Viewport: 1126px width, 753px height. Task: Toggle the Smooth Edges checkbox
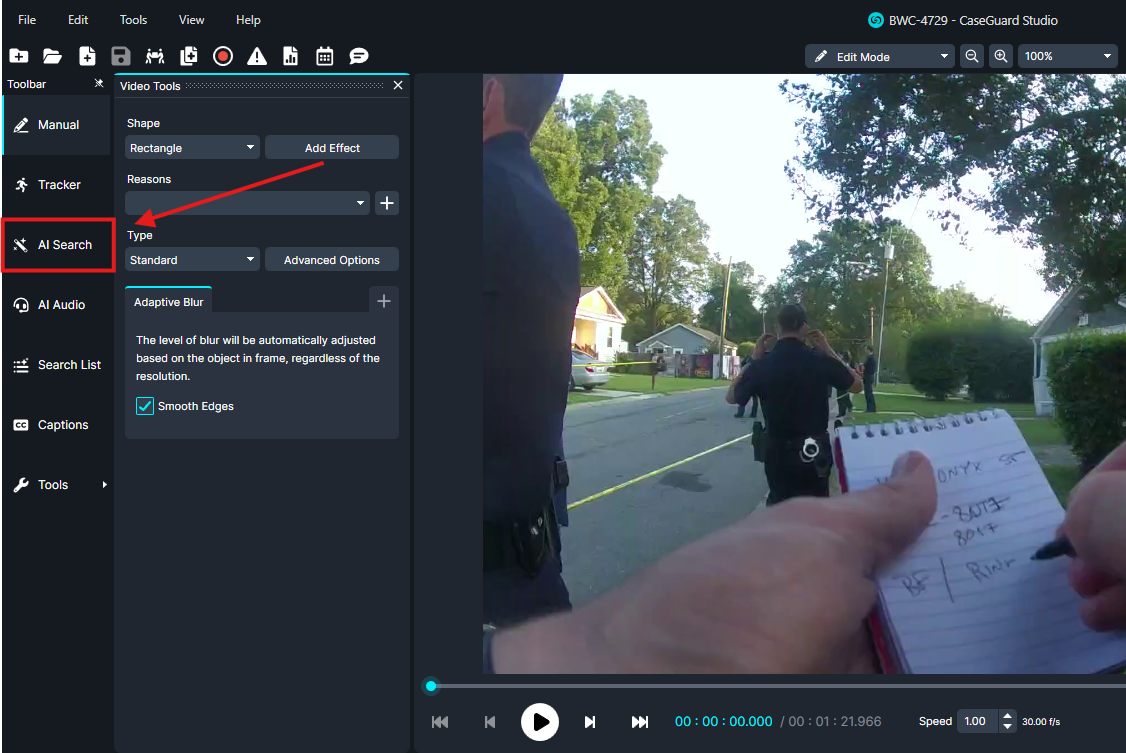[145, 406]
